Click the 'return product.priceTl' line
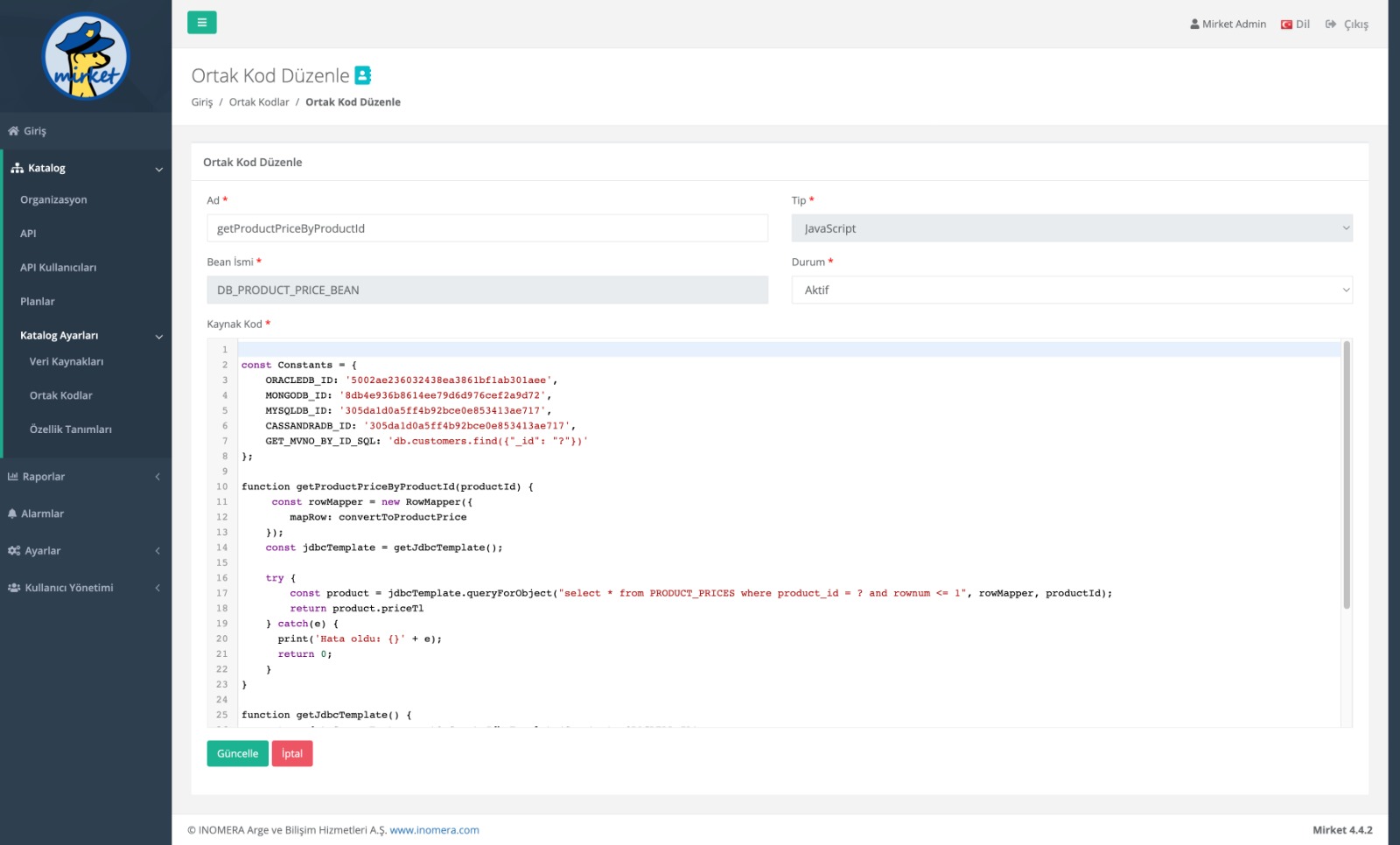The width and height of the screenshot is (1400, 845). click(x=357, y=609)
